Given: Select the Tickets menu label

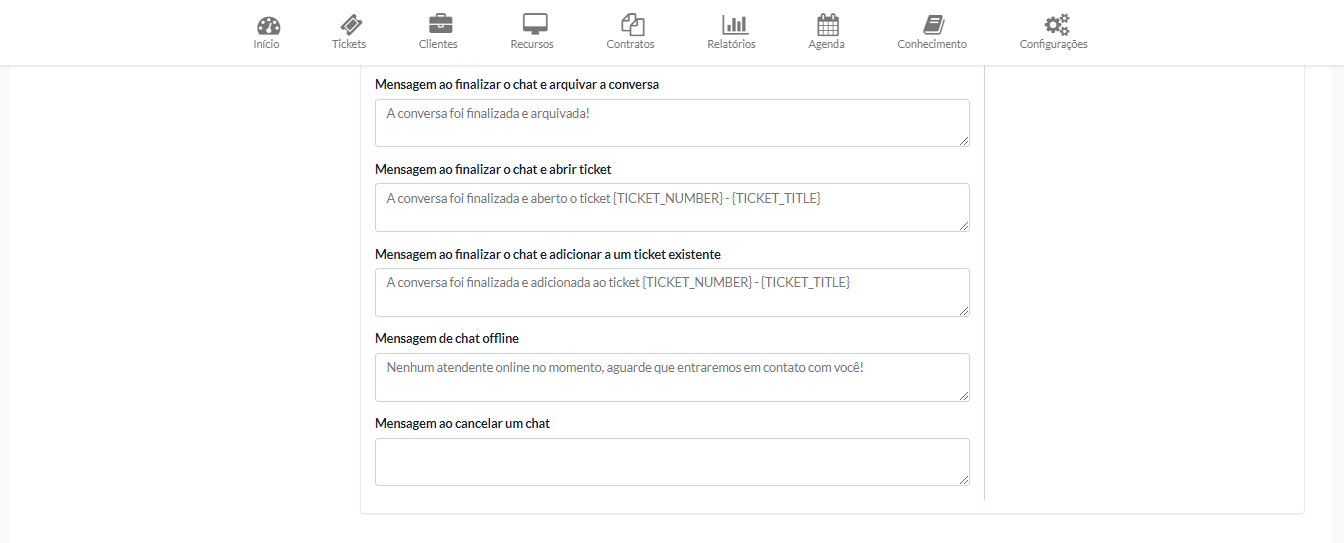Looking at the screenshot, I should (349, 44).
